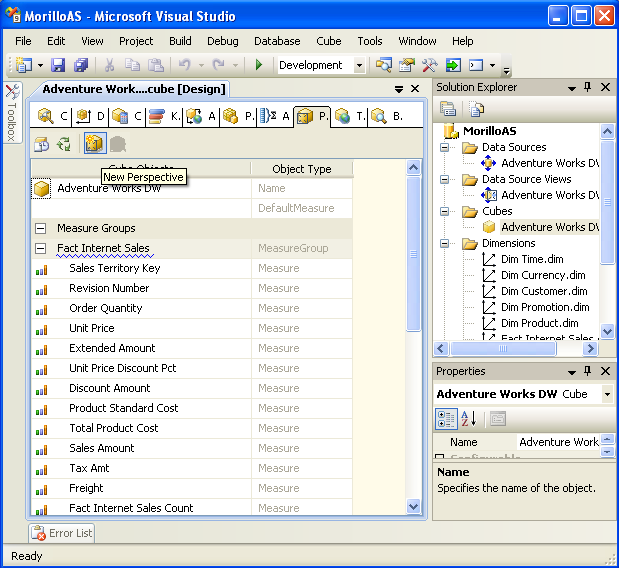619x568 pixels.
Task: Open the Toolbox icon with wrench and hammer
Action: 430,65
